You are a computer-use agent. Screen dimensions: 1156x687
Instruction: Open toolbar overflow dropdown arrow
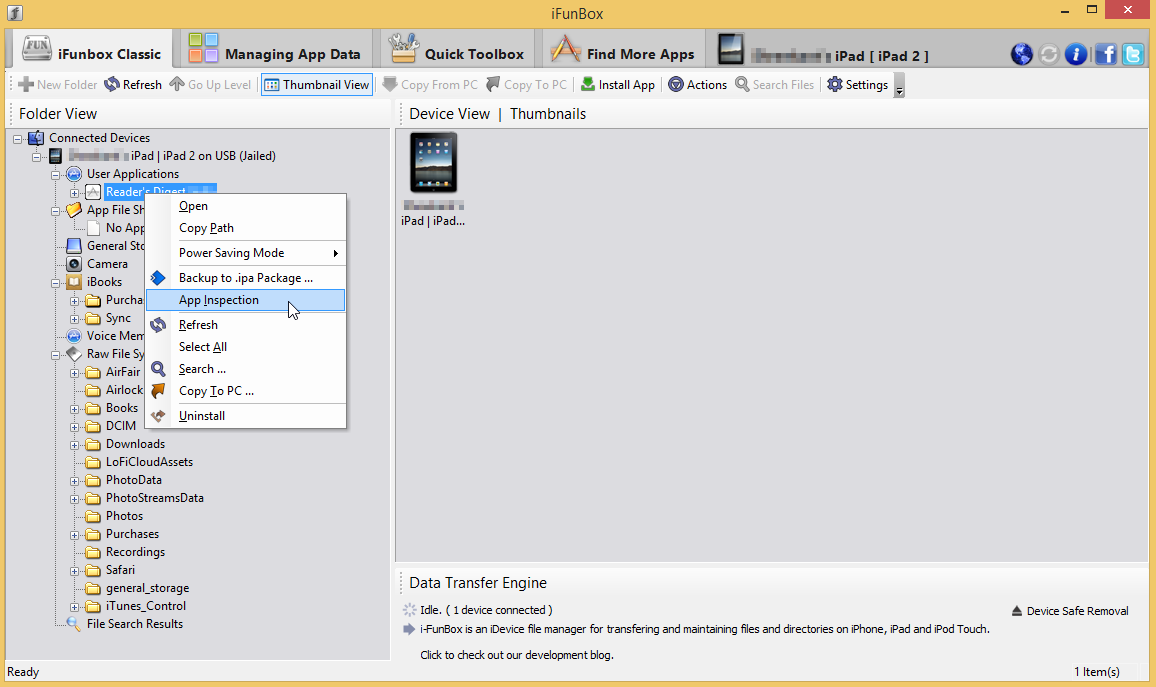[899, 87]
